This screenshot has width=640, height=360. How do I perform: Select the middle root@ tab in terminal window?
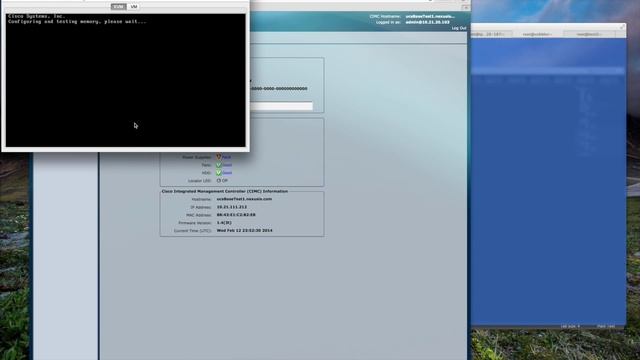click(x=538, y=34)
